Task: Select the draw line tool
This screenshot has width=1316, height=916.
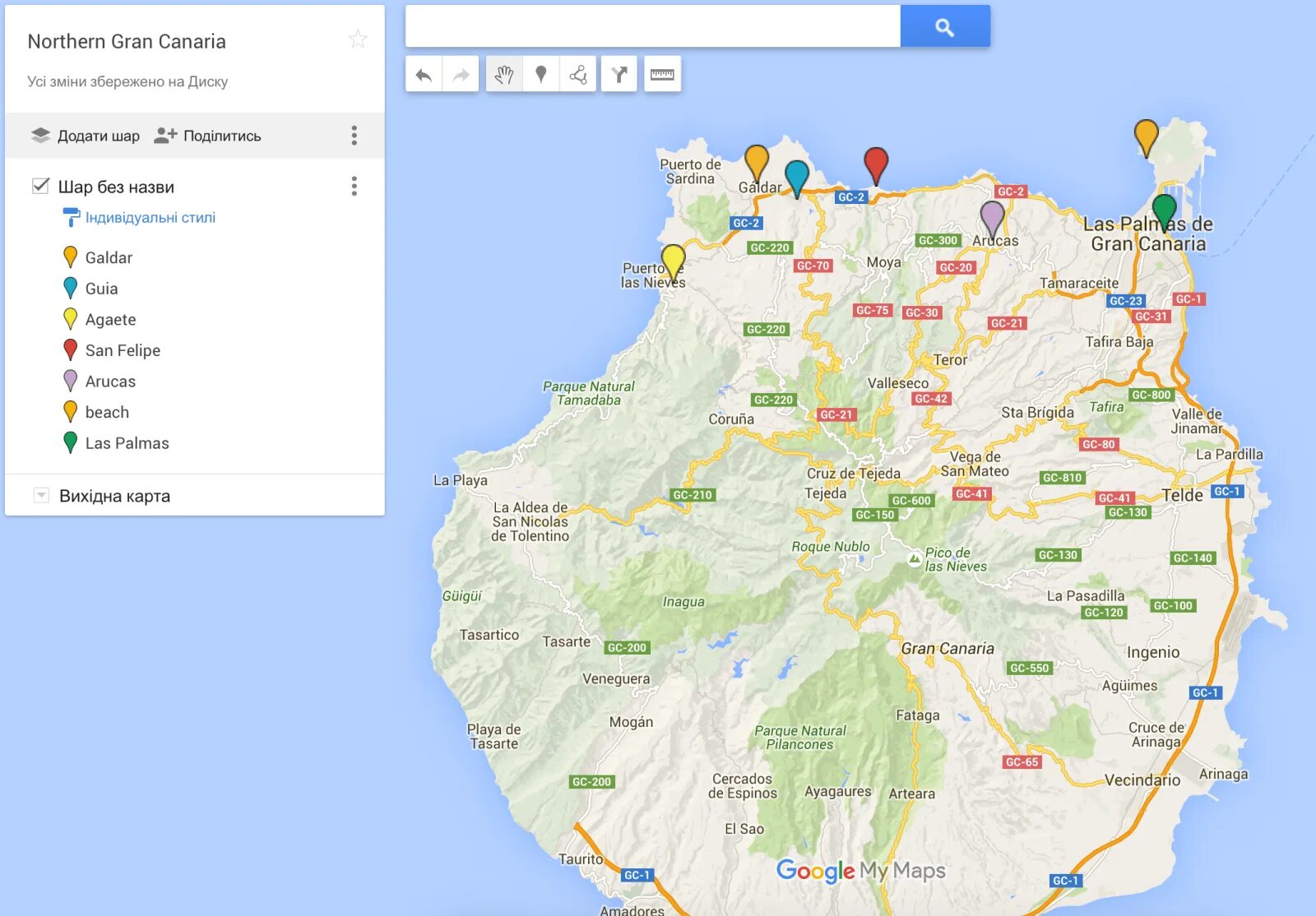Action: coord(578,75)
